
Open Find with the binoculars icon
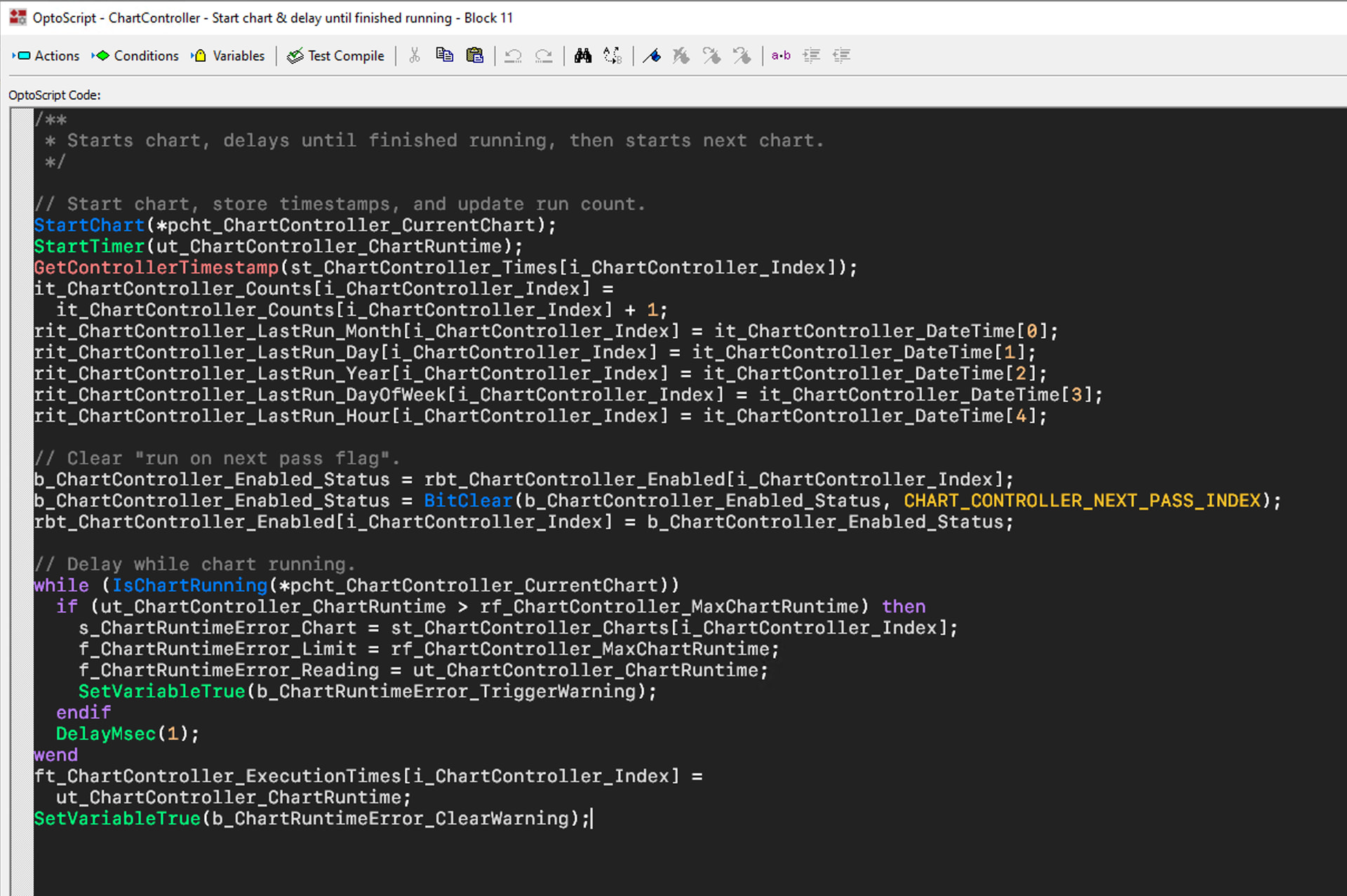(582, 56)
